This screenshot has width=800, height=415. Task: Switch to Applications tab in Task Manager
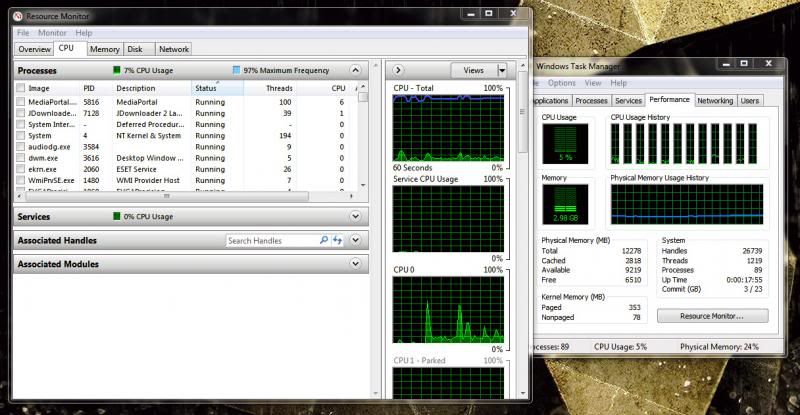pos(550,101)
